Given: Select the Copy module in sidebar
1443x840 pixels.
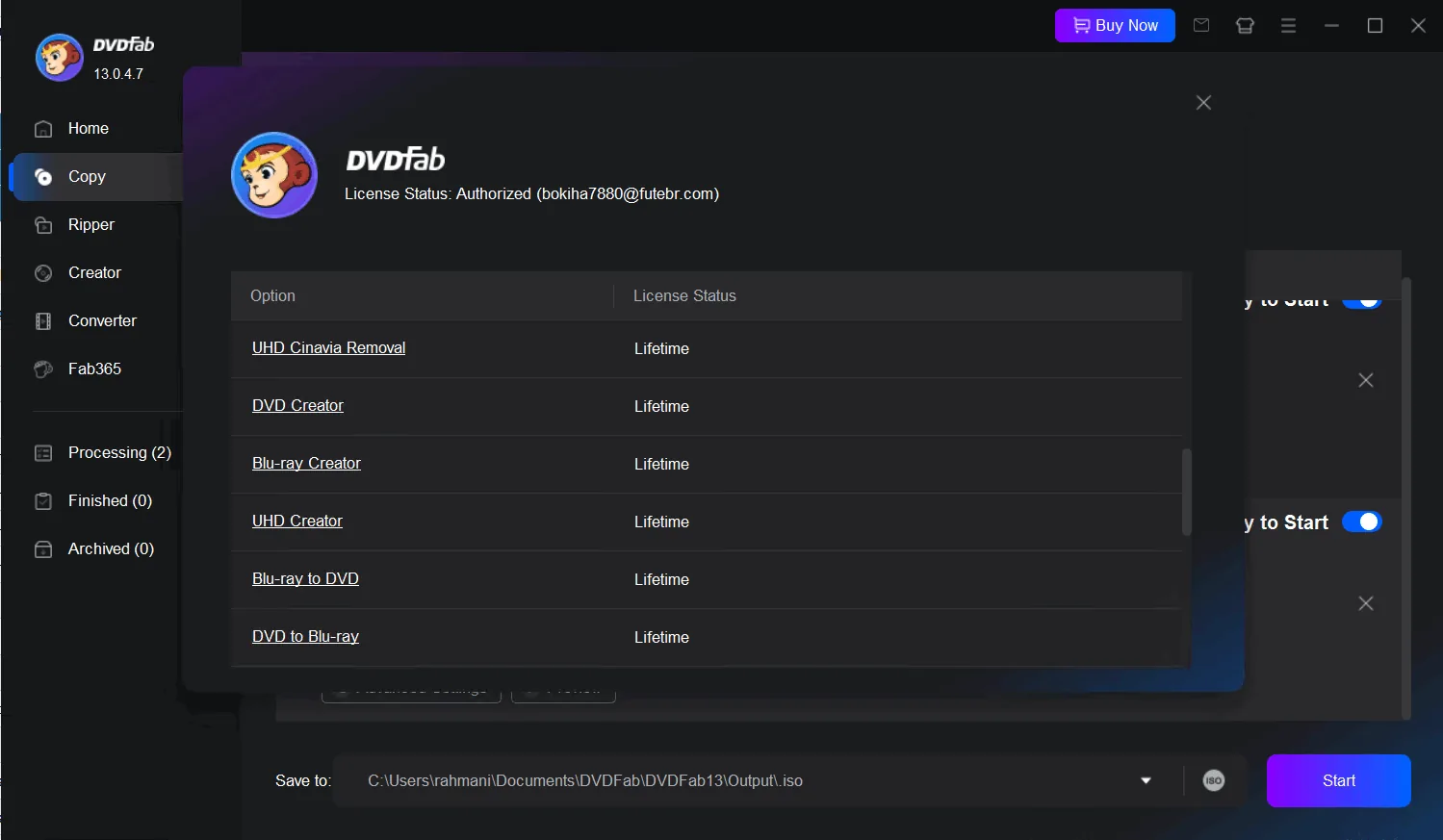Looking at the screenshot, I should (x=95, y=177).
